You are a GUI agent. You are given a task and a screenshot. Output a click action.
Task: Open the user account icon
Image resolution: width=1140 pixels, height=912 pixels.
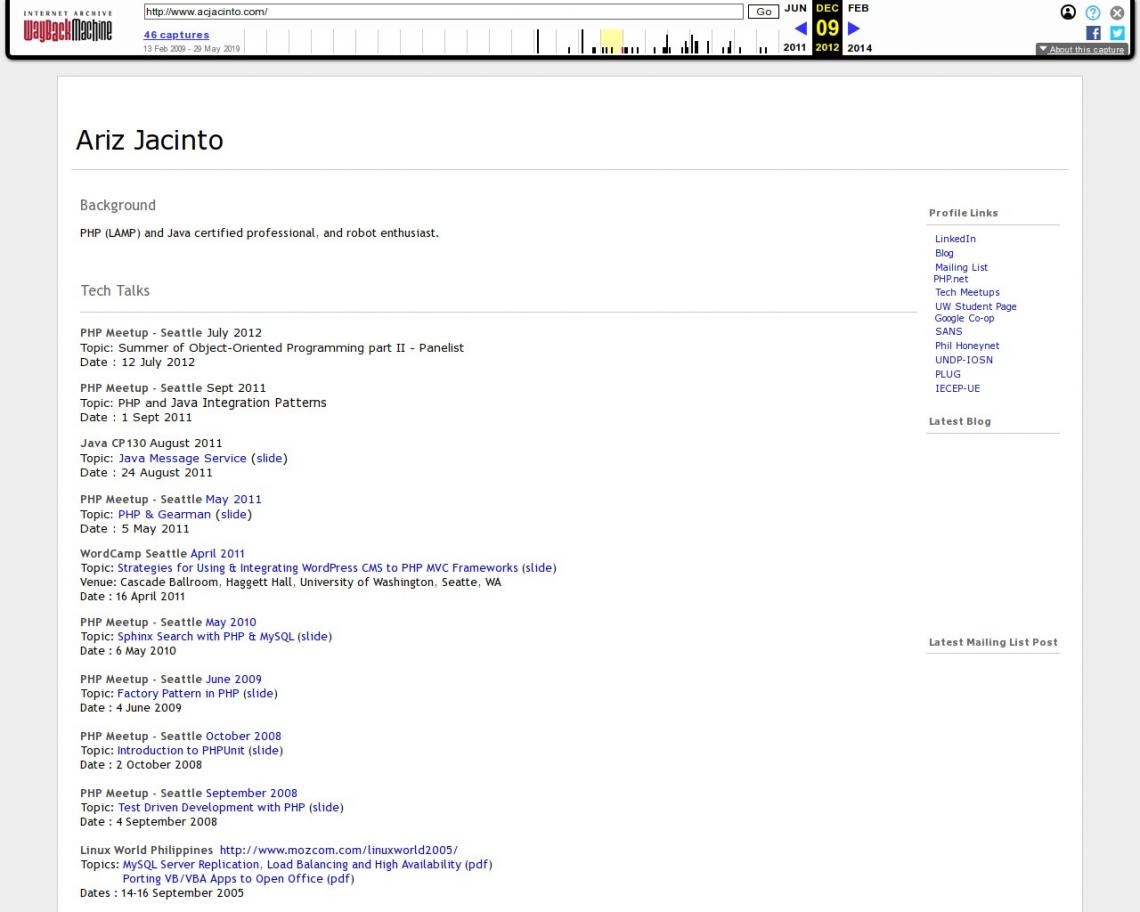coord(1068,12)
